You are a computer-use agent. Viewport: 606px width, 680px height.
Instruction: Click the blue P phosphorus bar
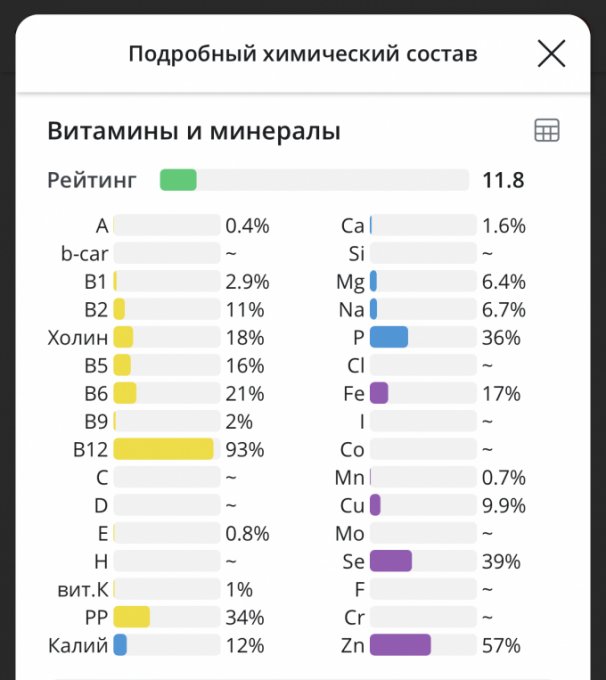[389, 338]
